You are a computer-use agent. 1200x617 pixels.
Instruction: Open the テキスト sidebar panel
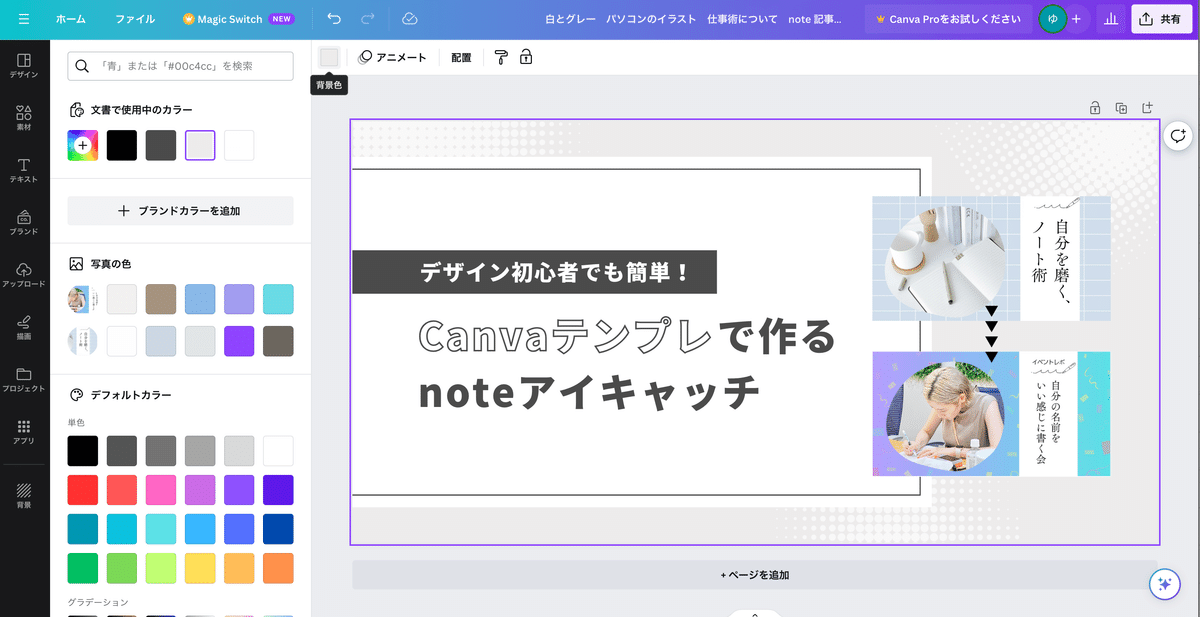(x=24, y=170)
